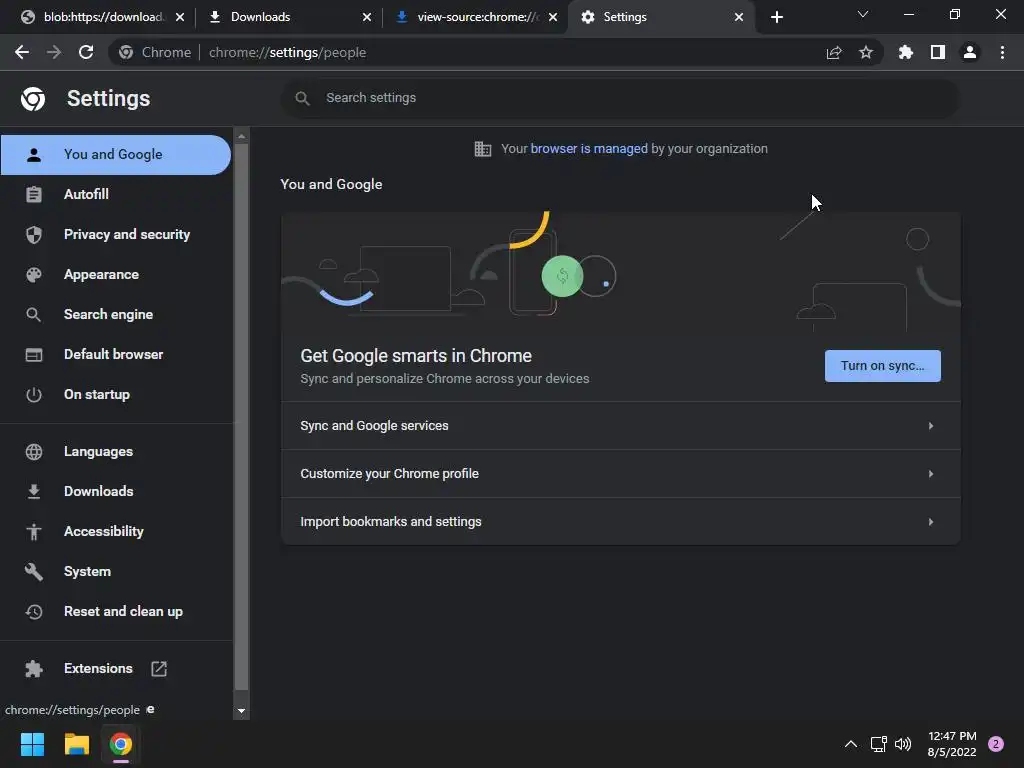Click the Accessibility figure icon
The image size is (1024, 768).
34,532
